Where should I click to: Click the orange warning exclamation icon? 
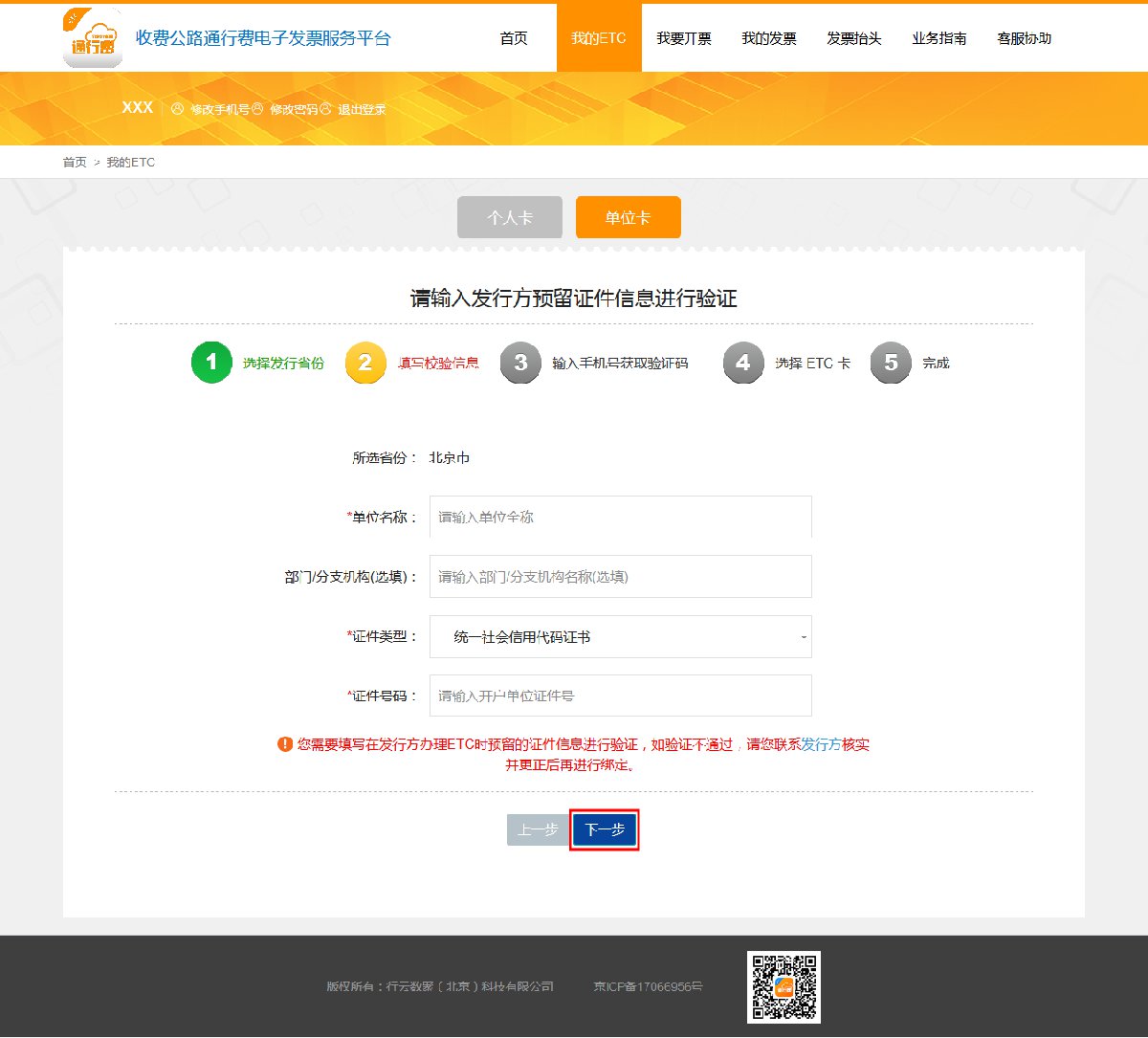point(285,744)
